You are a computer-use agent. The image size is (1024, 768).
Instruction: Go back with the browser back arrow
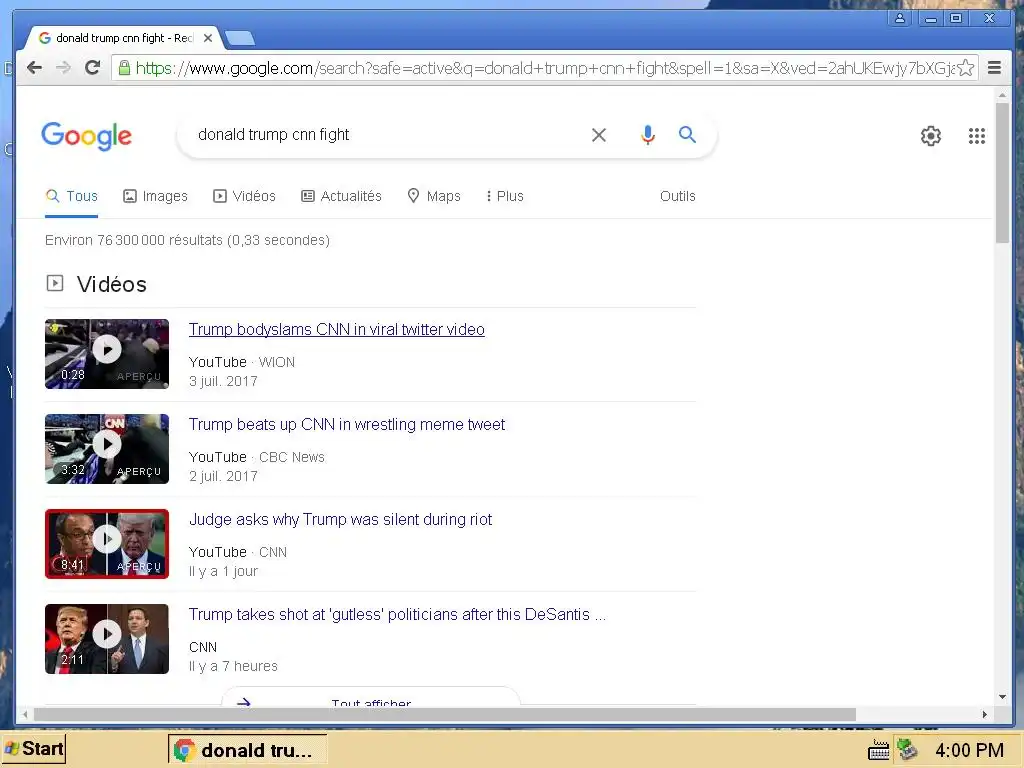pyautogui.click(x=34, y=67)
